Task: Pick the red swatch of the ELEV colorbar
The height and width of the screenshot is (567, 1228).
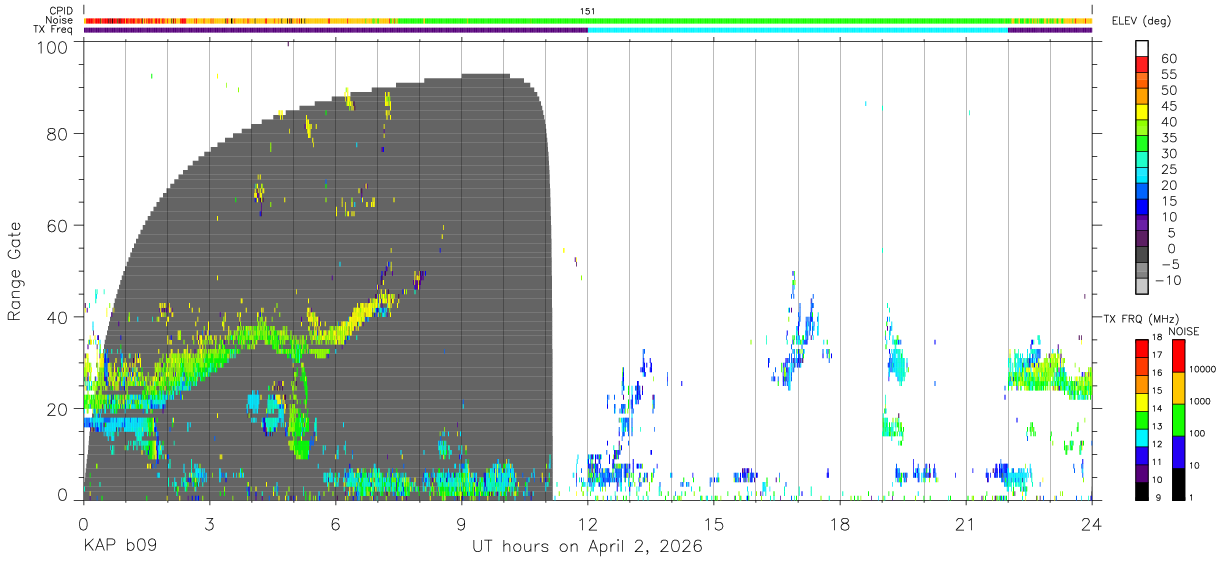Action: (1143, 63)
